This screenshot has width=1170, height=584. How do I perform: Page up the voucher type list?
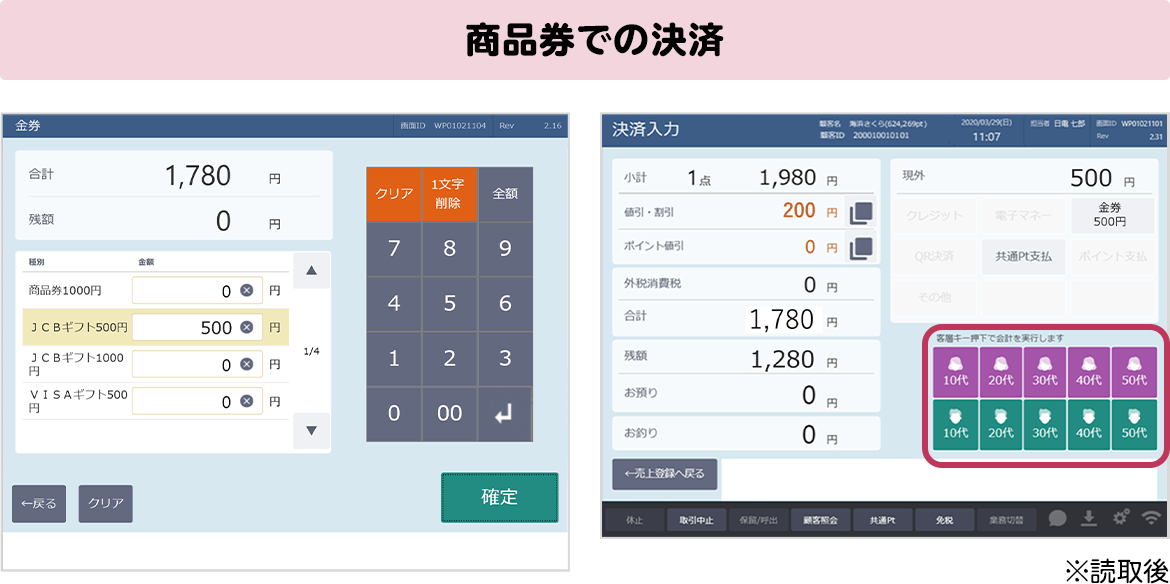(312, 271)
